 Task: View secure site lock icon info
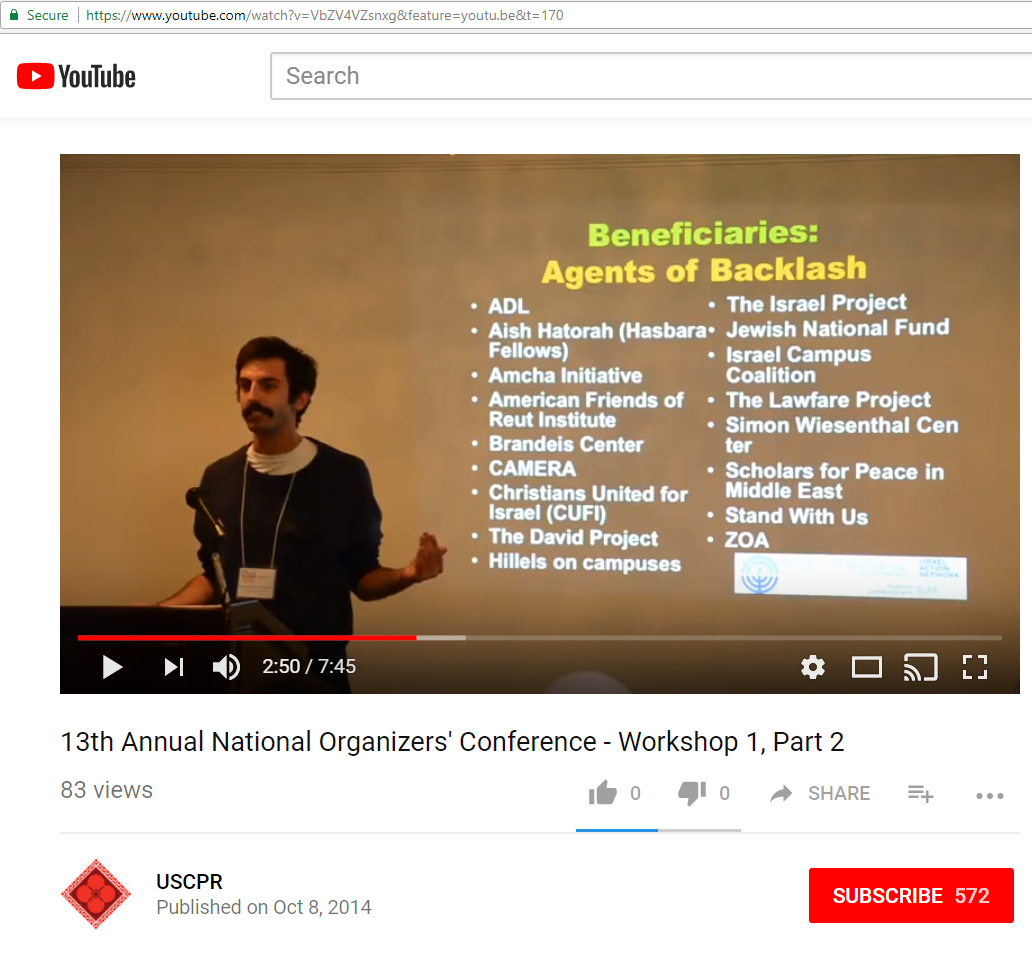(x=14, y=15)
